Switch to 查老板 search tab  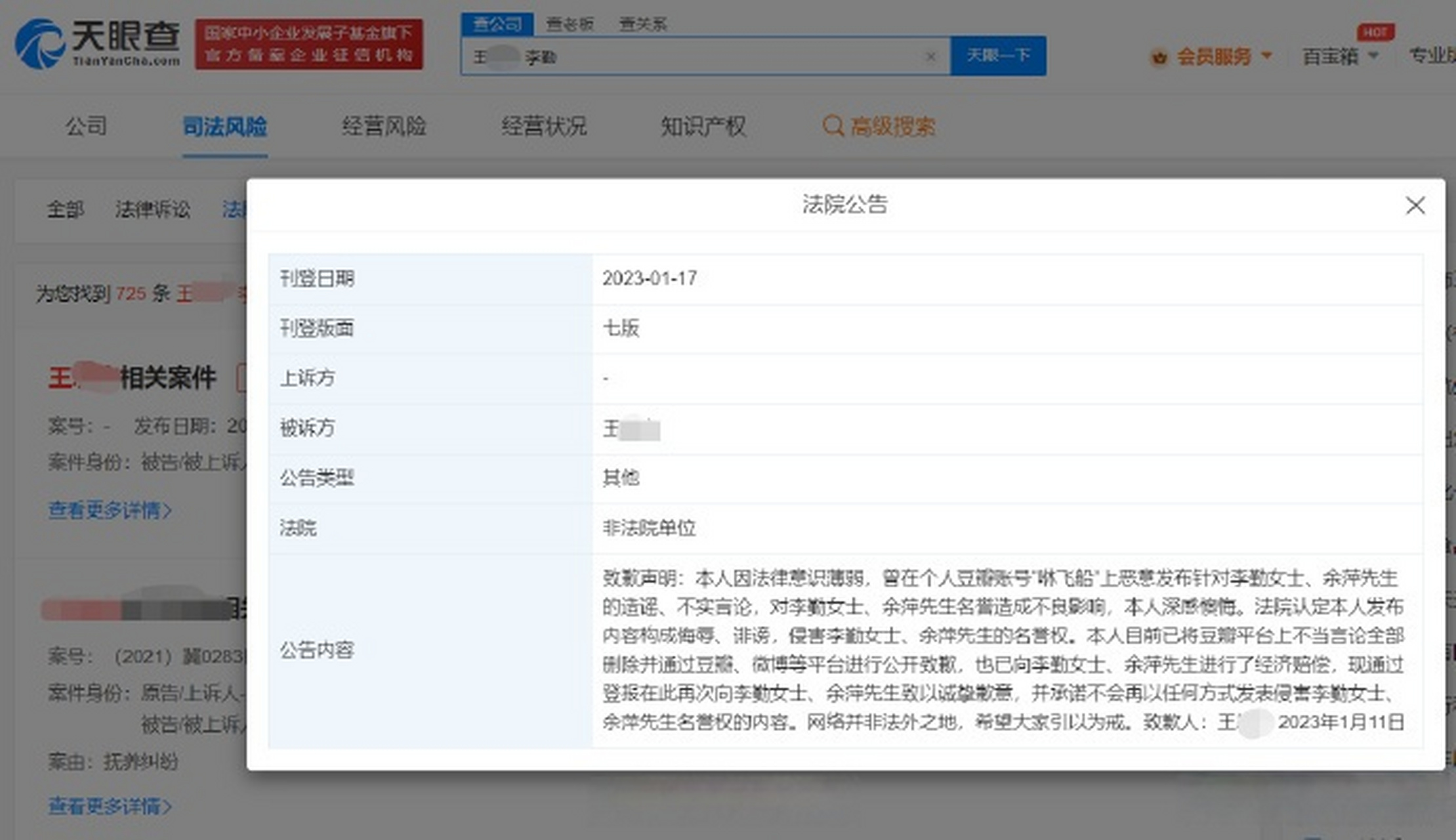[570, 22]
